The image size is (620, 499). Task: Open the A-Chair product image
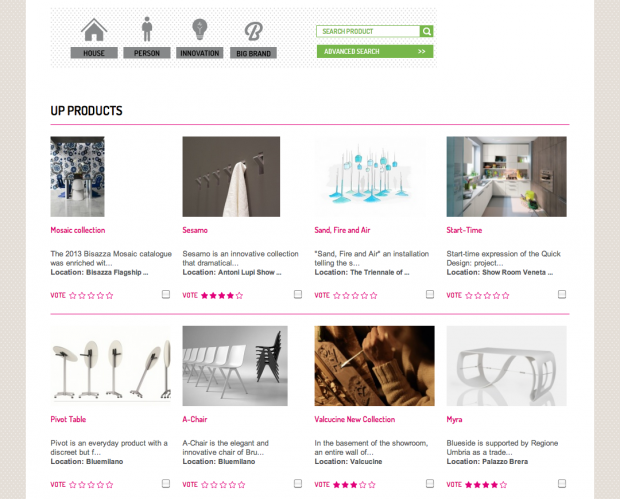[235, 365]
